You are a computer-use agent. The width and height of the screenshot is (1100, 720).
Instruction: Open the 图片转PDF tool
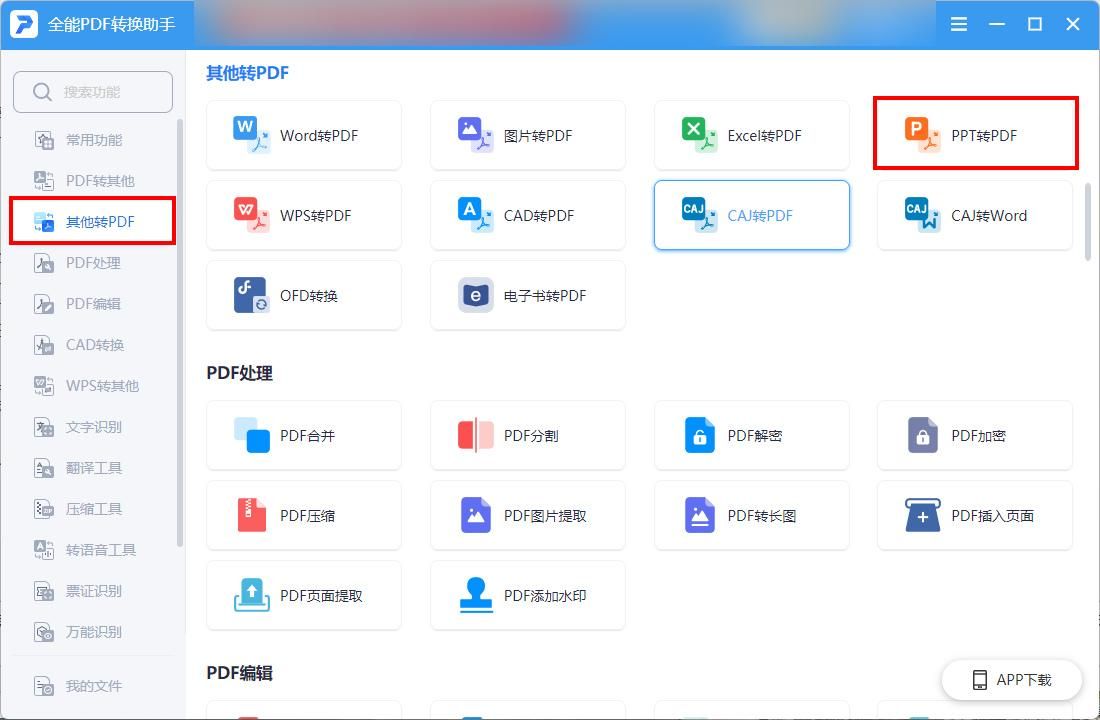[528, 135]
